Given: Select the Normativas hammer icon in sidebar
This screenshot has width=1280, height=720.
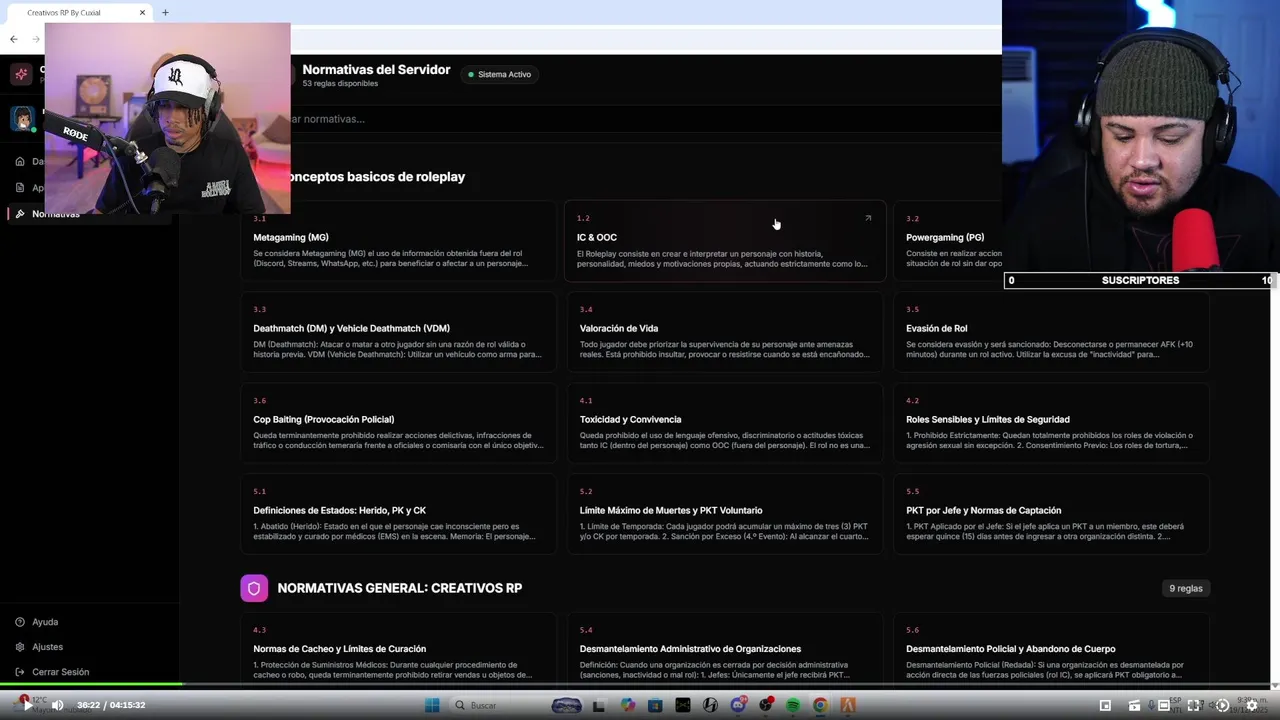Looking at the screenshot, I should pos(20,214).
